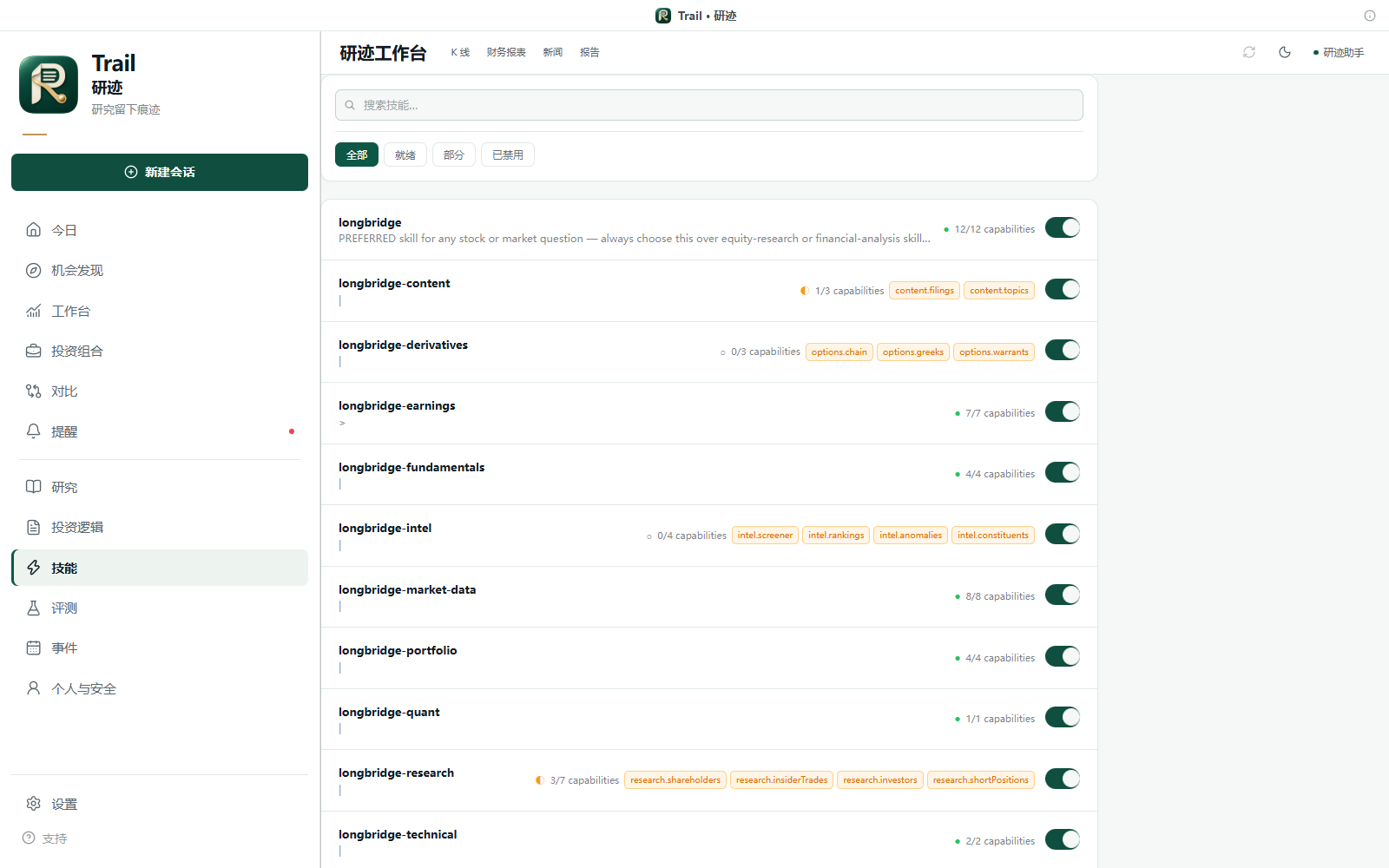This screenshot has width=1389, height=868.
Task: Open the 财务报表 tab
Action: (x=506, y=52)
